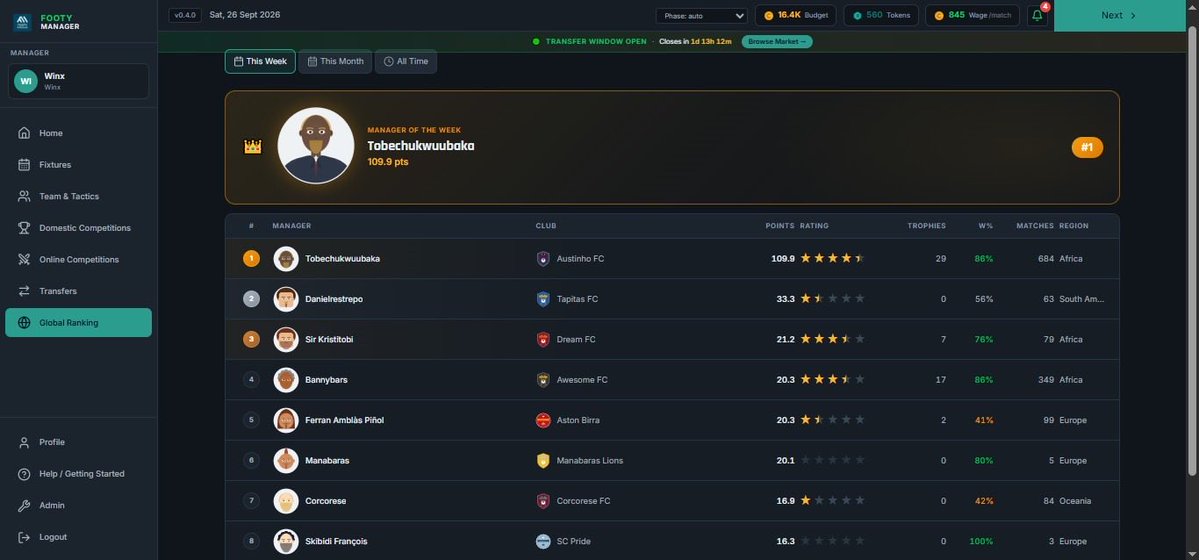This screenshot has width=1199, height=560.
Task: Click Bannybars' 86% win rate
Action: tap(984, 379)
